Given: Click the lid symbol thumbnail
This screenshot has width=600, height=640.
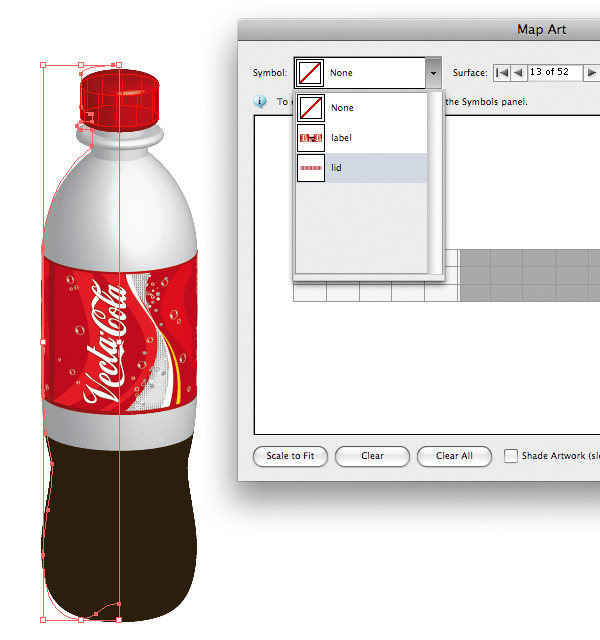Looking at the screenshot, I should (x=311, y=168).
